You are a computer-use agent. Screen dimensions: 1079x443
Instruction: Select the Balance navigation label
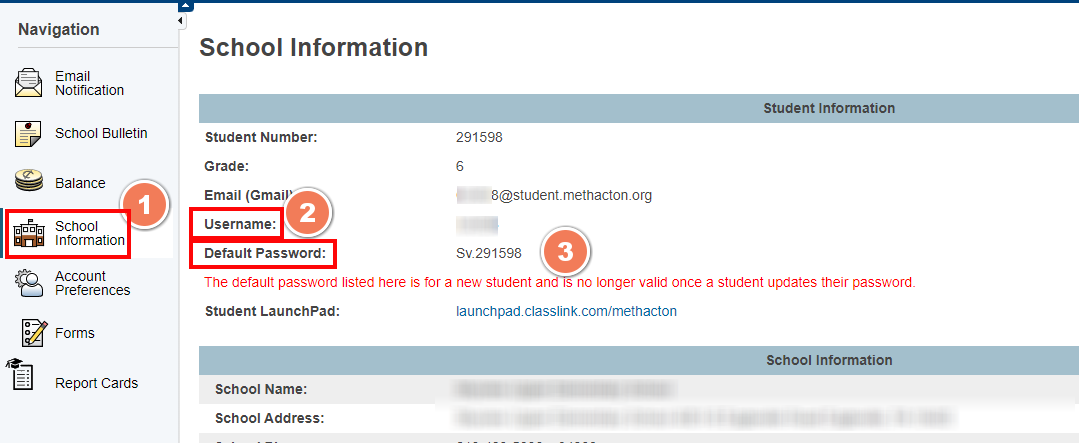click(81, 183)
